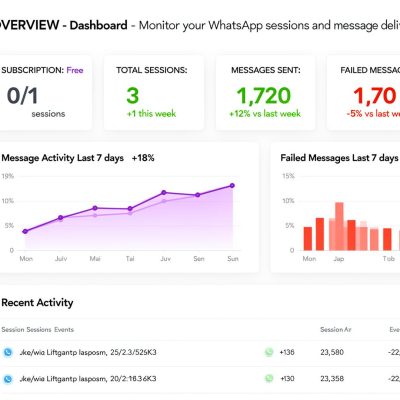Viewport: 400px width, 400px height.
Task: Click the first red bar above Mon
Action: pos(308,239)
